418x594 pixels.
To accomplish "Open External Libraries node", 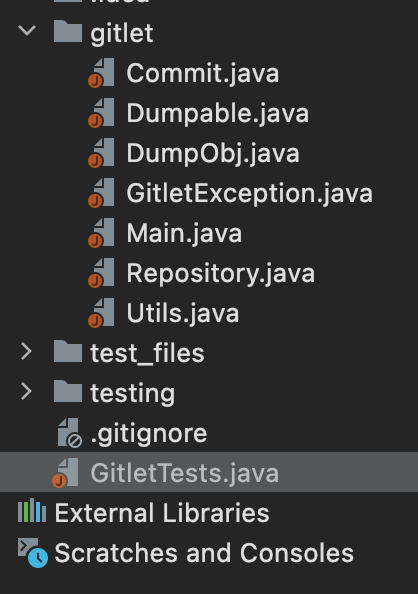I will point(162,513).
